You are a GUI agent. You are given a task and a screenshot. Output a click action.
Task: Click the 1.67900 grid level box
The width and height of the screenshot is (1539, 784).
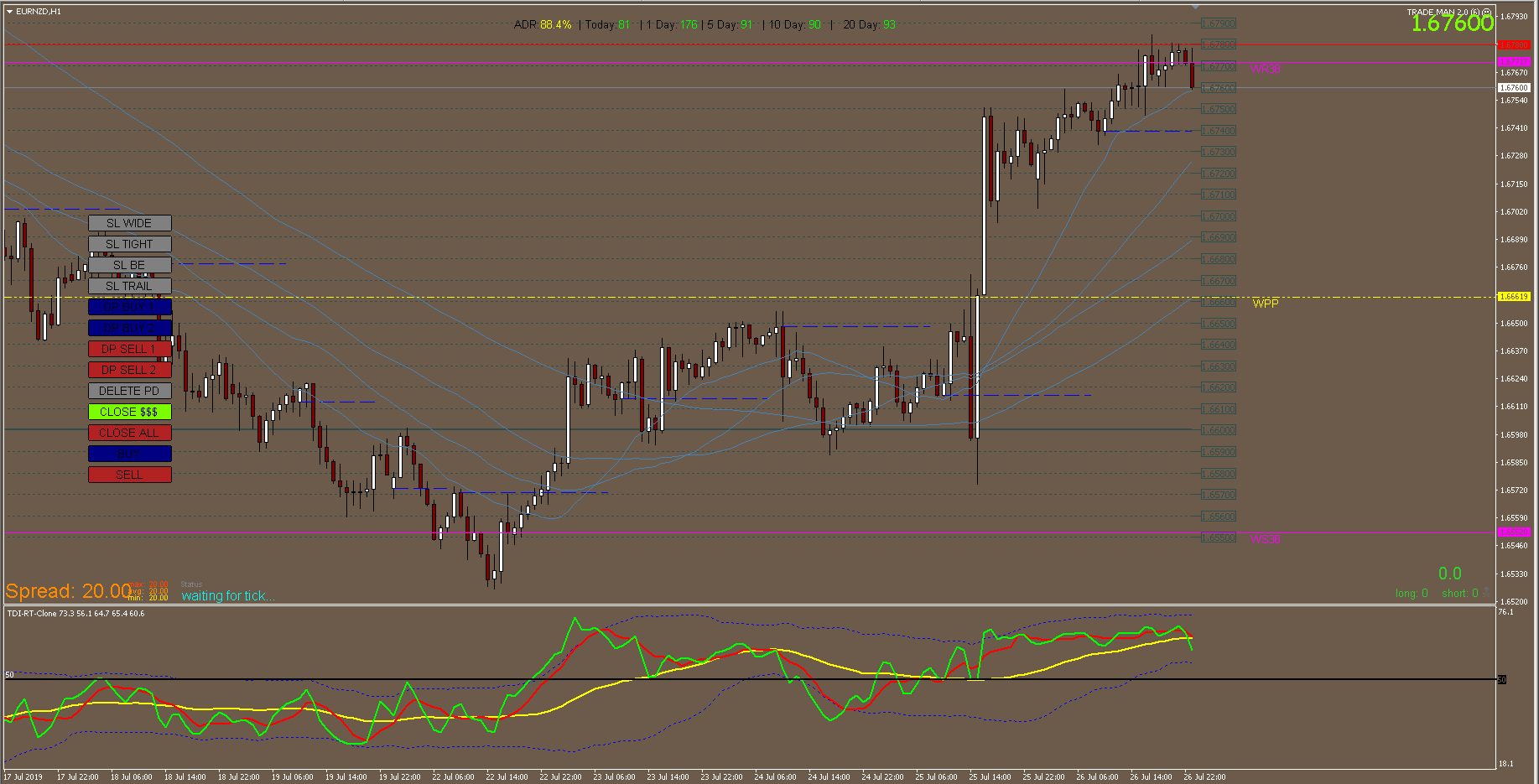1219,23
